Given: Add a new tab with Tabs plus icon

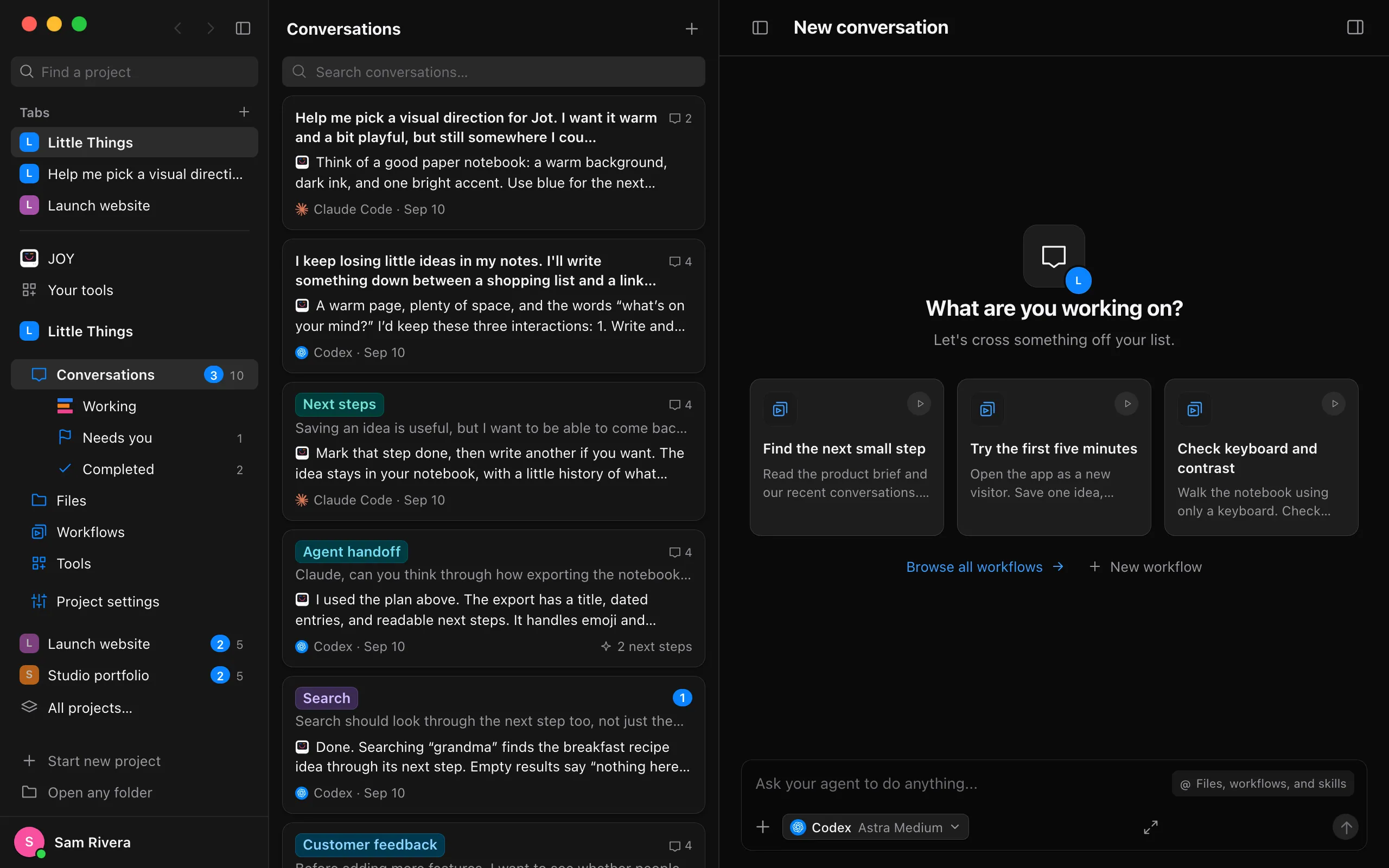Looking at the screenshot, I should (x=244, y=112).
